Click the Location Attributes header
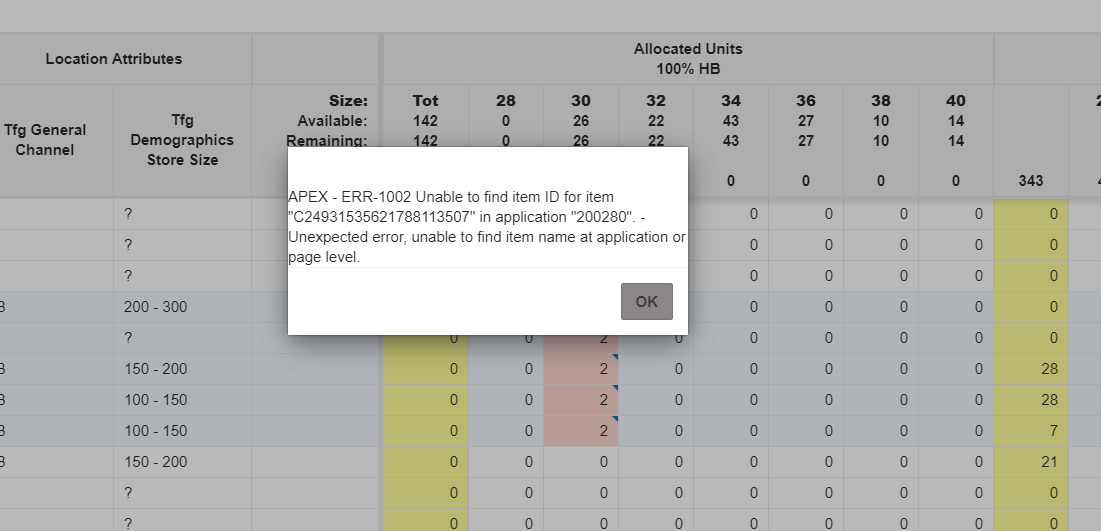1101x531 pixels. [114, 59]
